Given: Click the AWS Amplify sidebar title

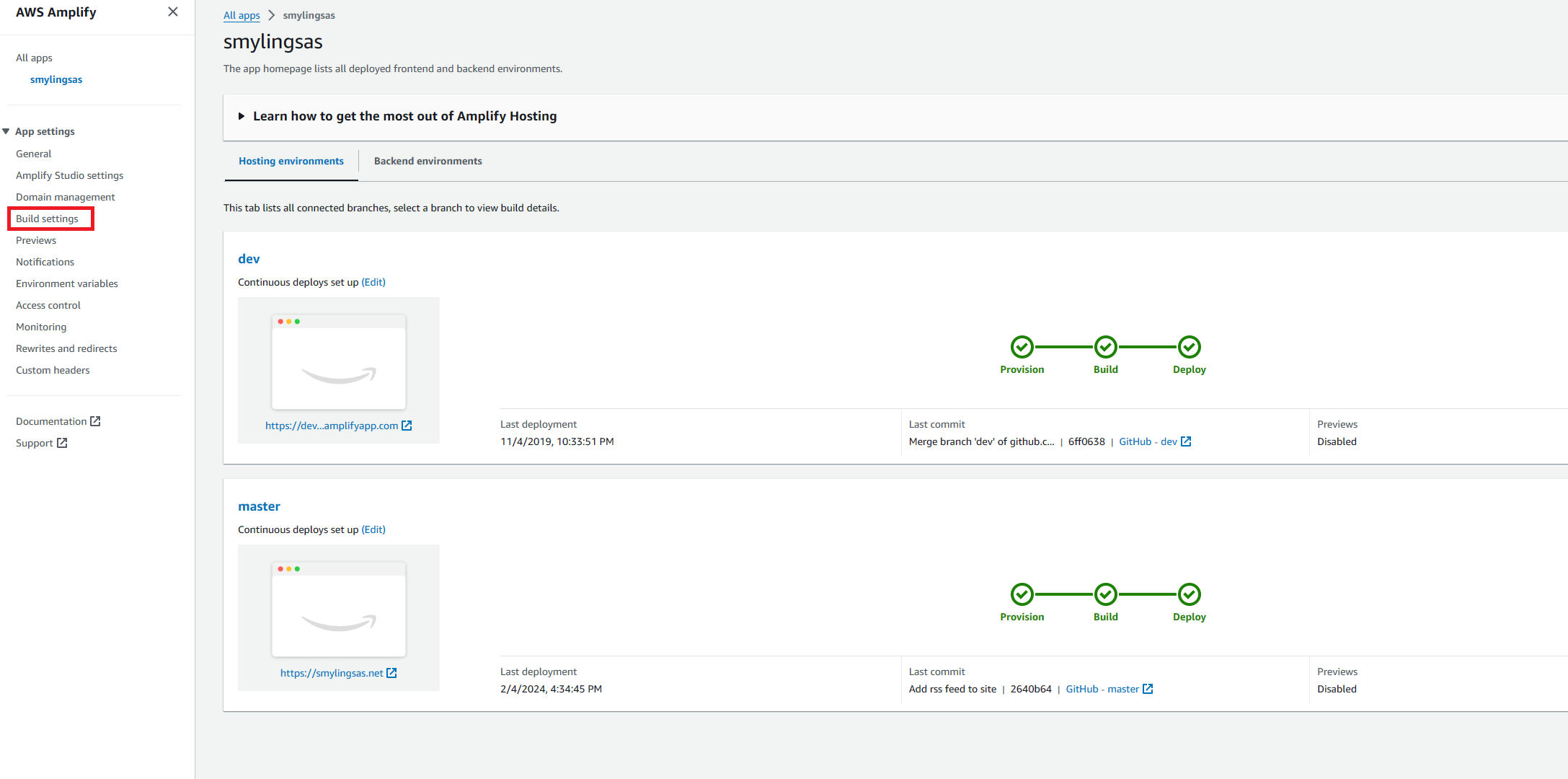Looking at the screenshot, I should coord(56,12).
